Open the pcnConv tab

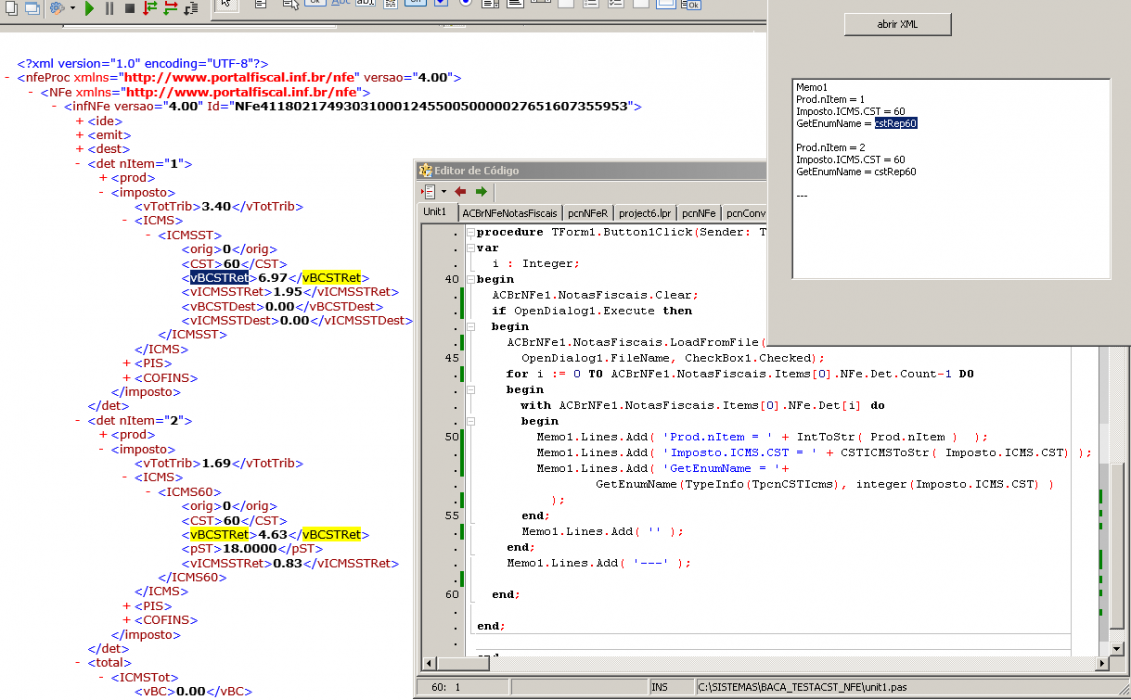click(745, 214)
